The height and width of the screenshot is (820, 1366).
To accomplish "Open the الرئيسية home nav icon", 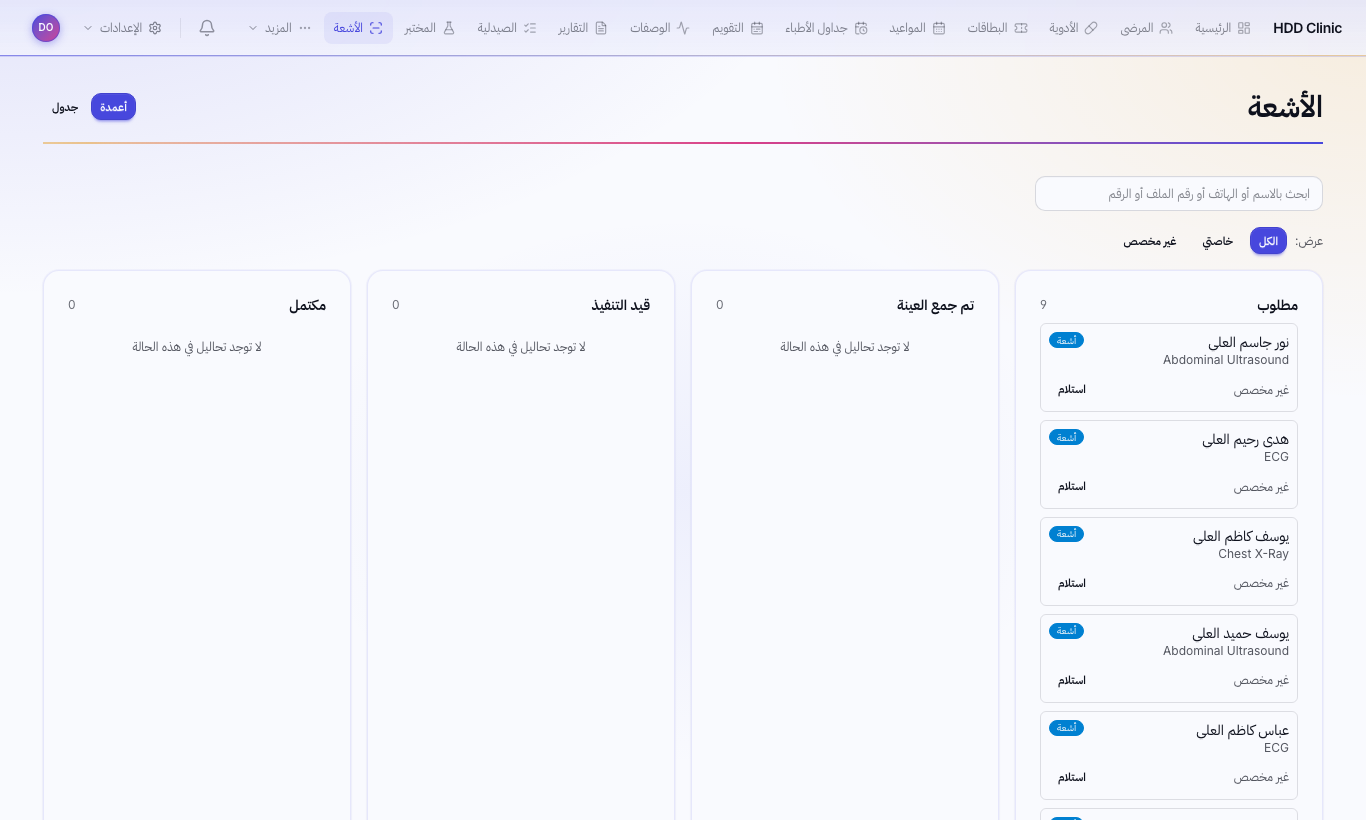I will tap(1244, 28).
